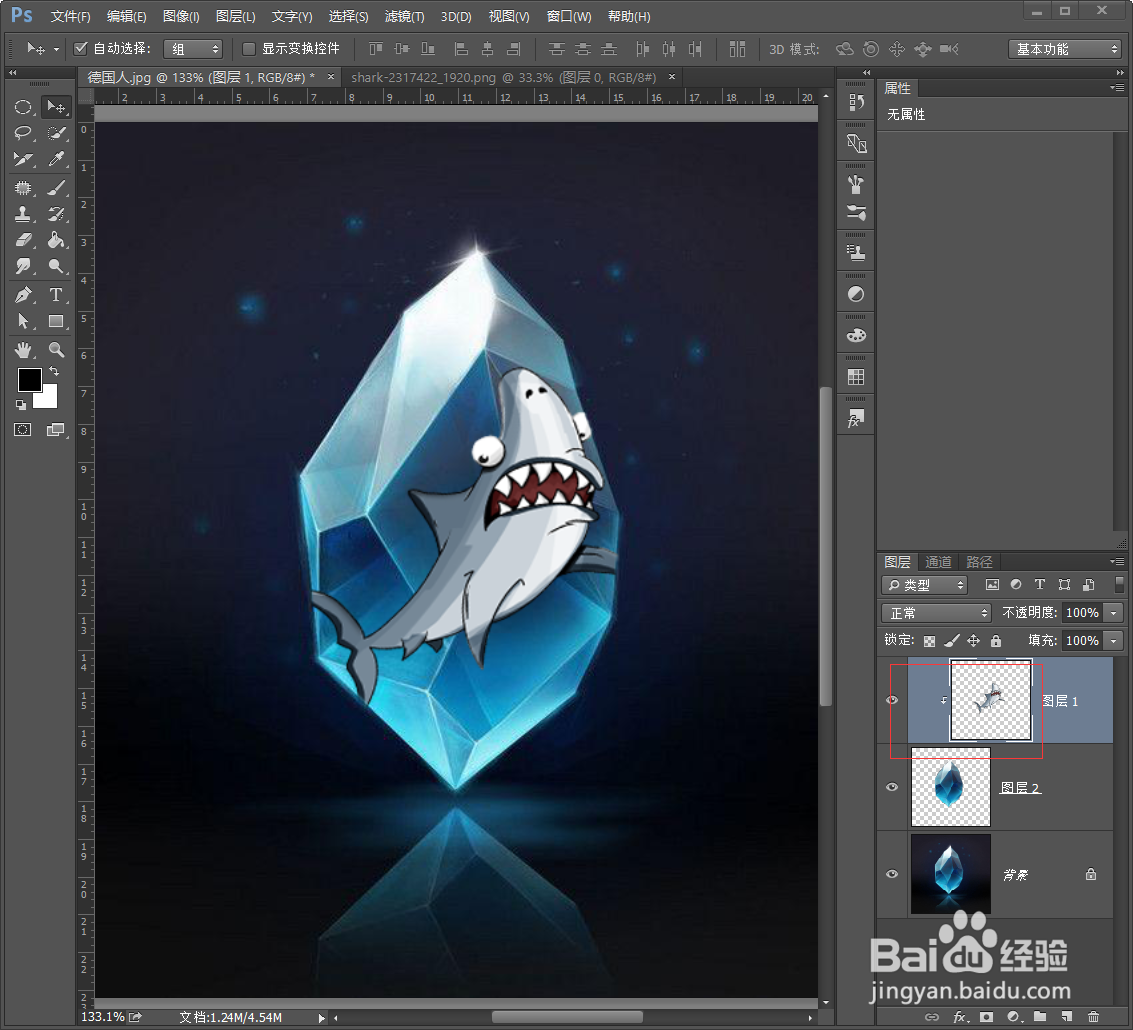The height and width of the screenshot is (1030, 1133).
Task: Reset default foreground and background colors
Action: [21, 405]
